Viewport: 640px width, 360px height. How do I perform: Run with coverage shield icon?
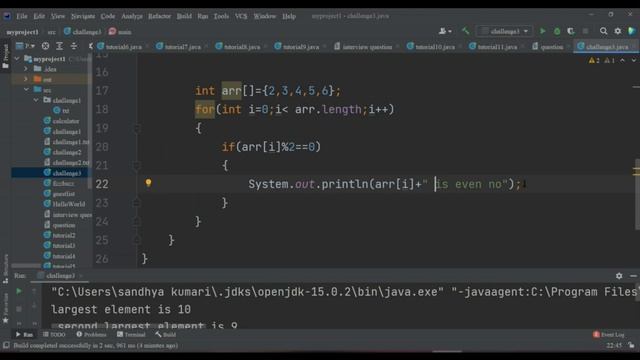571,31
